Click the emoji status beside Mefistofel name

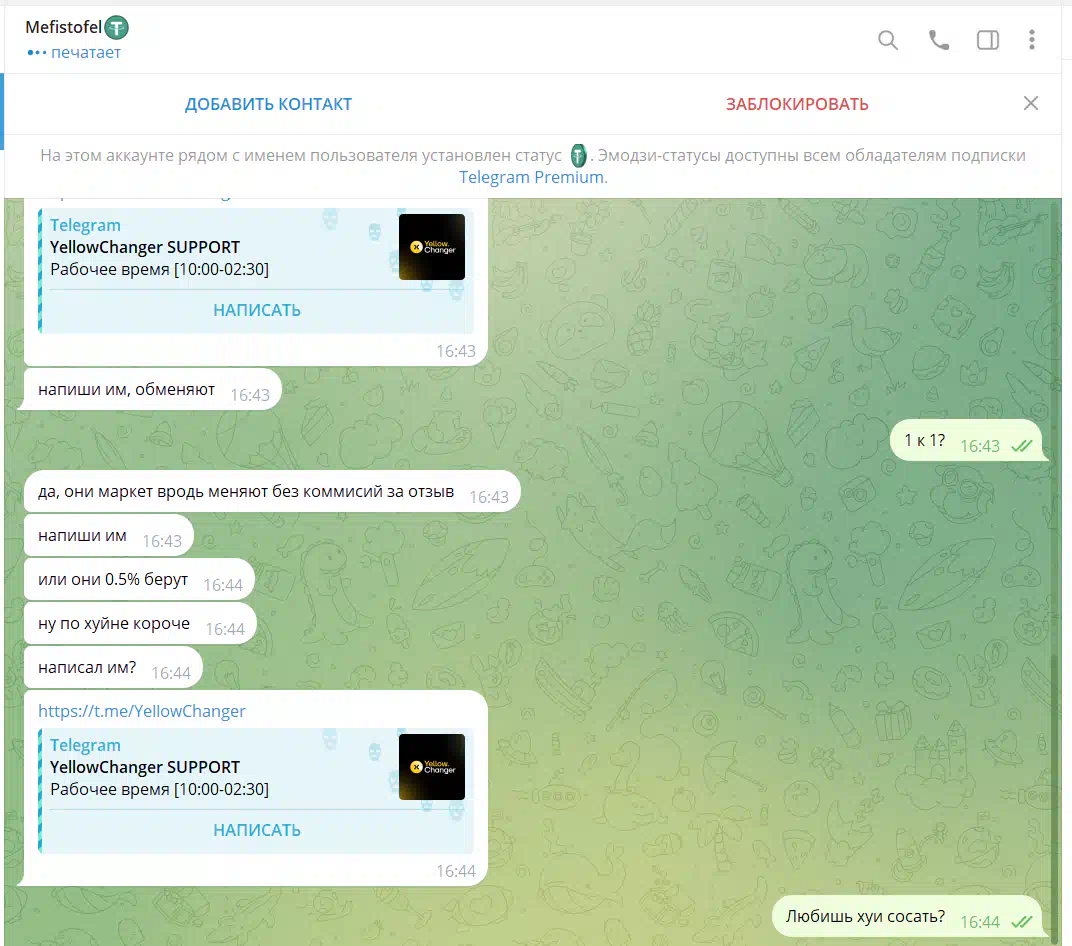(117, 28)
